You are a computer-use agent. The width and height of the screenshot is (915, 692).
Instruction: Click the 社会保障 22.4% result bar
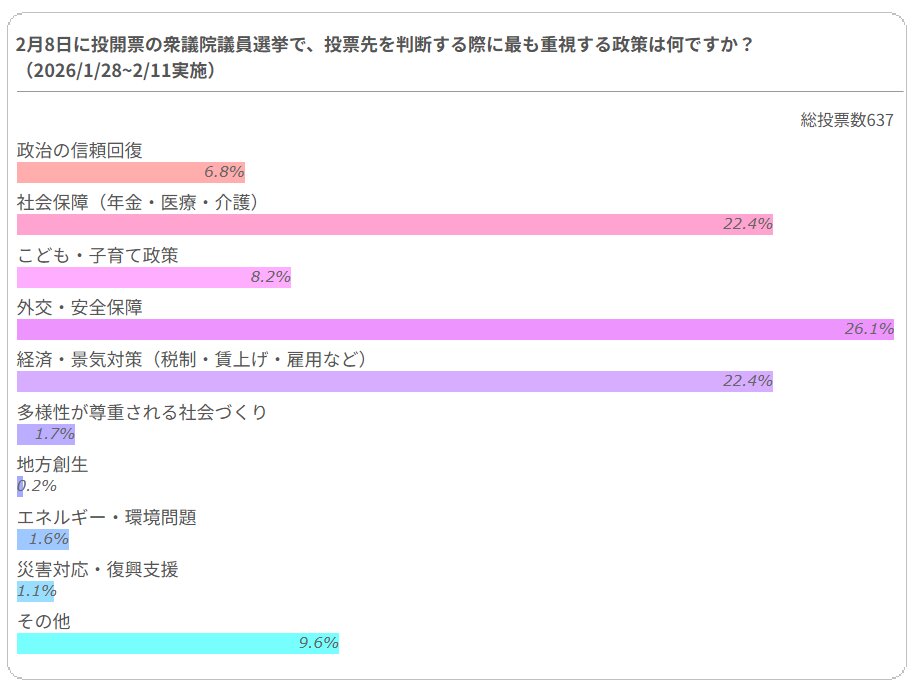click(395, 224)
